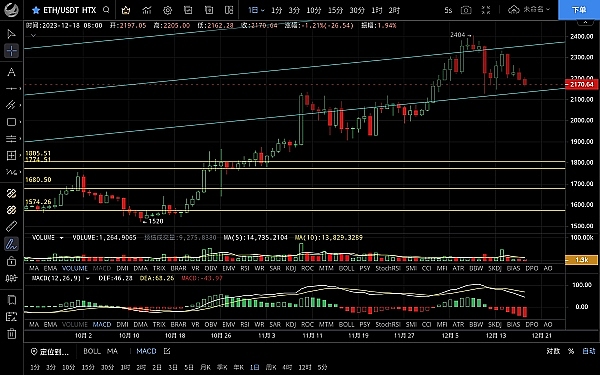Toggle logarithmic scale option
The image size is (600, 375).
(553, 351)
